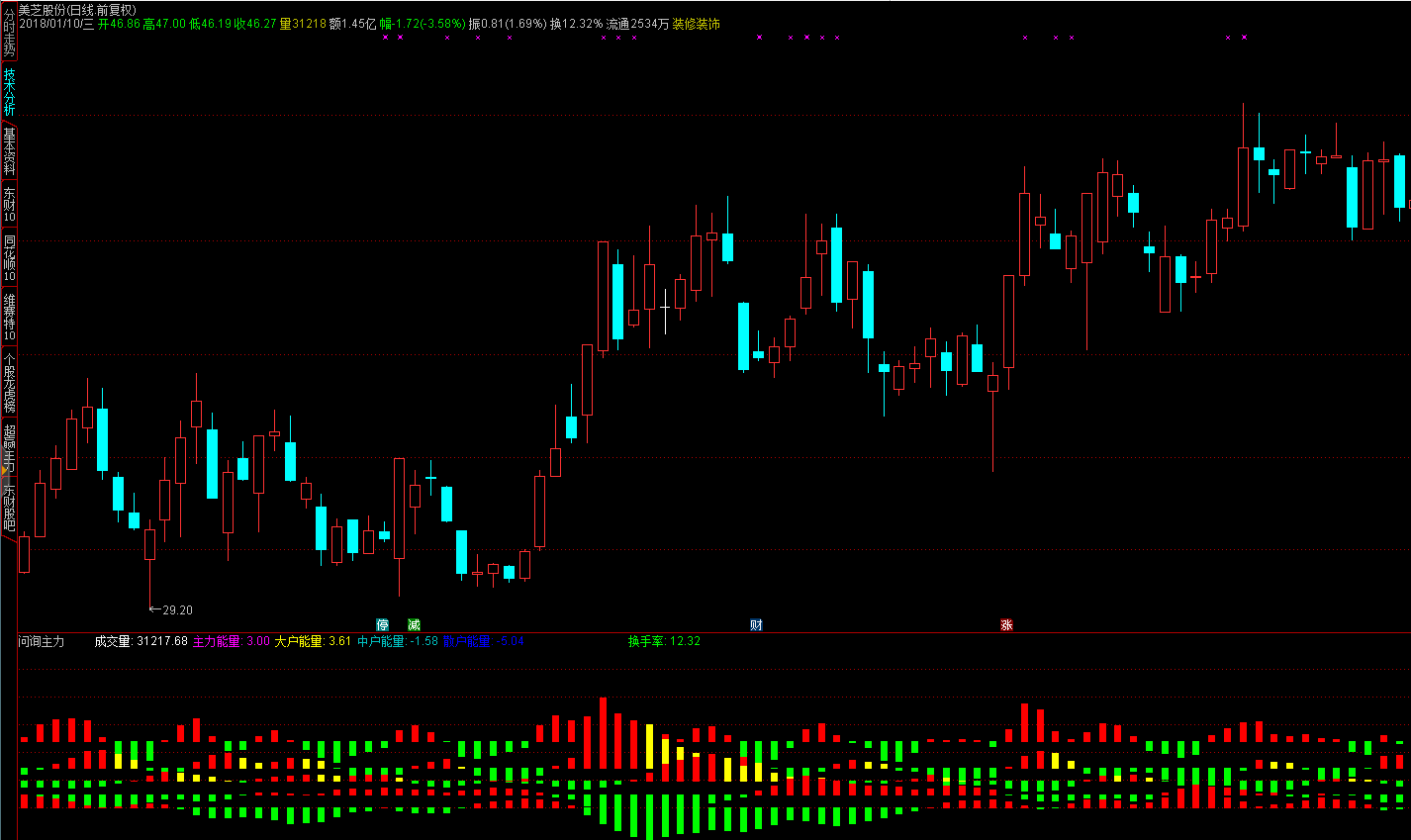Click the date 2018/01/10/三 in header
1411x840 pixels.
pyautogui.click(x=56, y=23)
